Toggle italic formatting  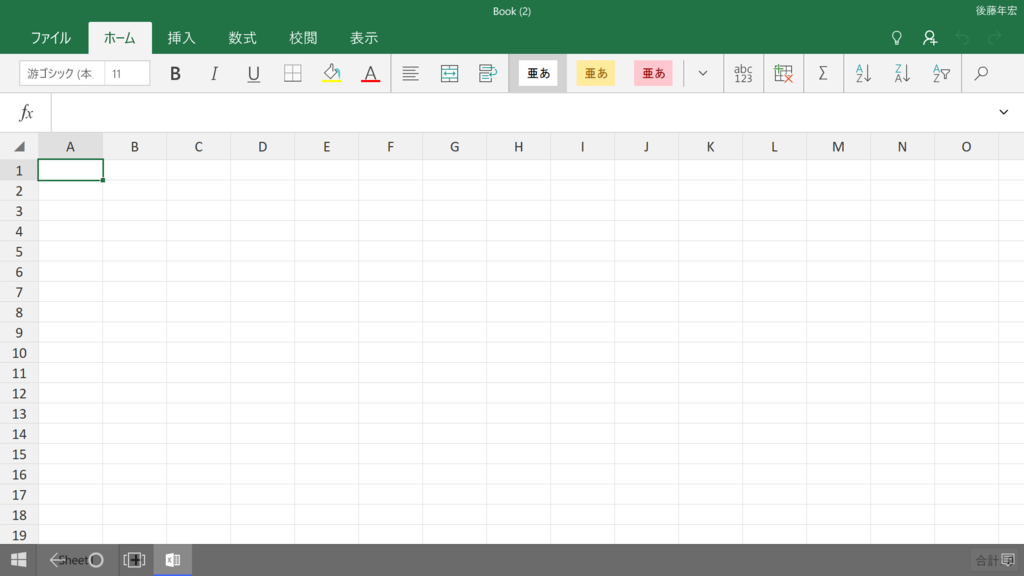[x=214, y=73]
